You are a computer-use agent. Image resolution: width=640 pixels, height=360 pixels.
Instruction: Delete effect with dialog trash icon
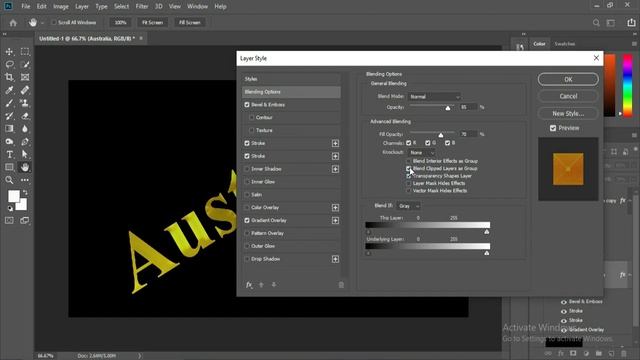(341, 285)
